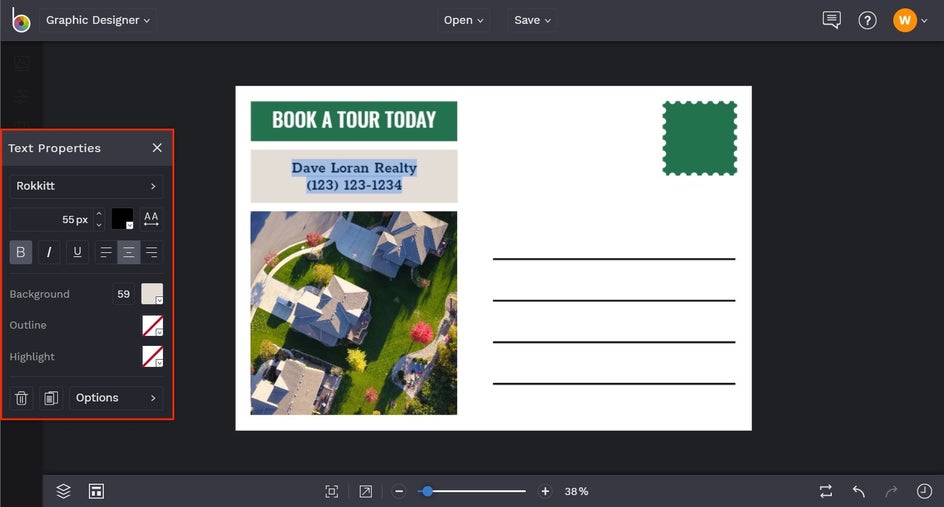The height and width of the screenshot is (507, 944).
Task: Redo the last action
Action: [x=891, y=491]
